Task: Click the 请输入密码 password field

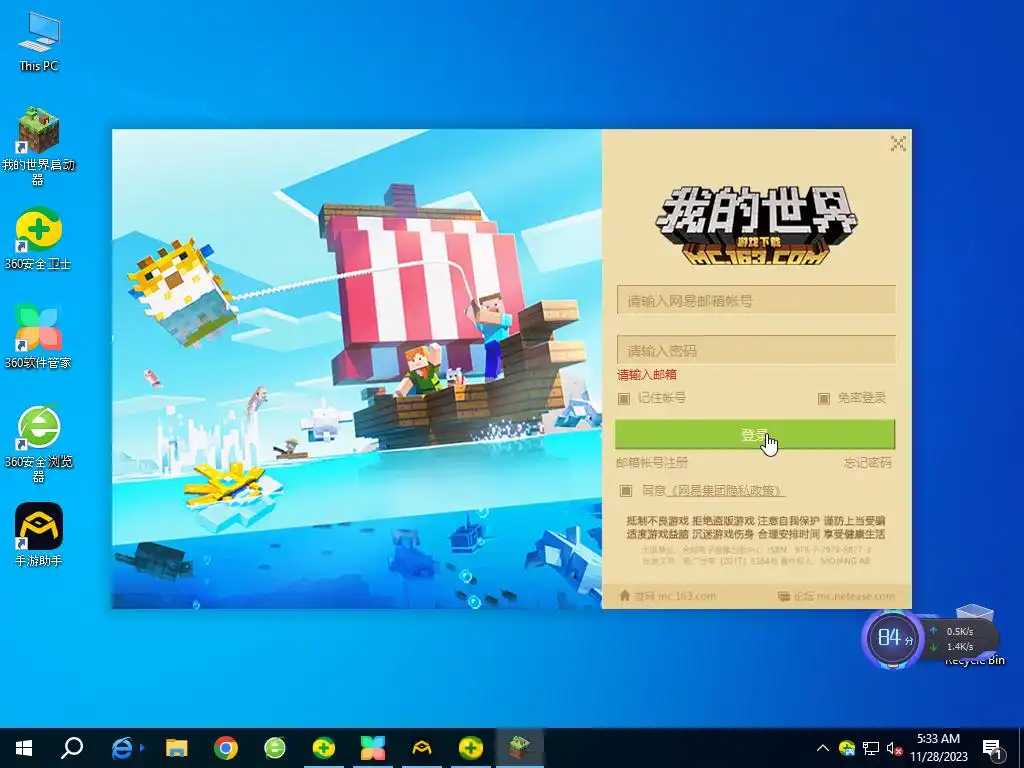Action: point(756,351)
